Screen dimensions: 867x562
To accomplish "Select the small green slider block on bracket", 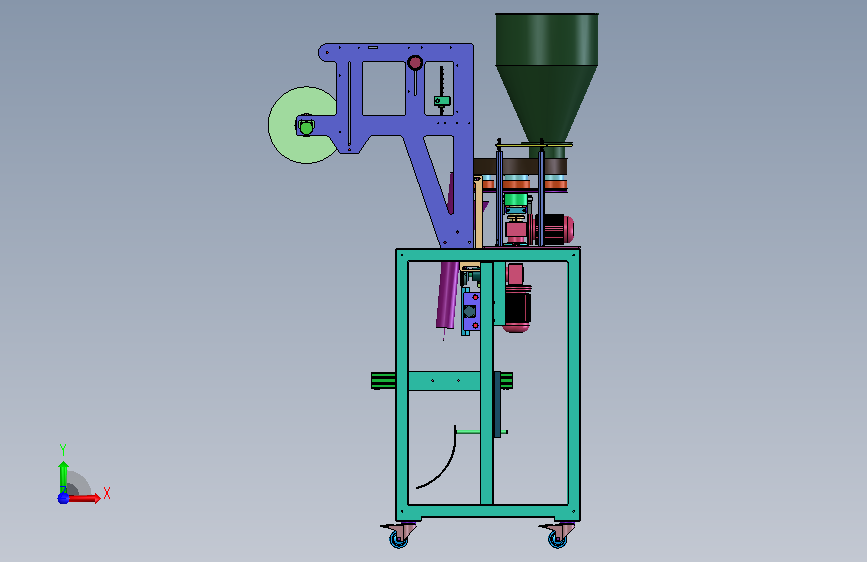I will click(442, 101).
